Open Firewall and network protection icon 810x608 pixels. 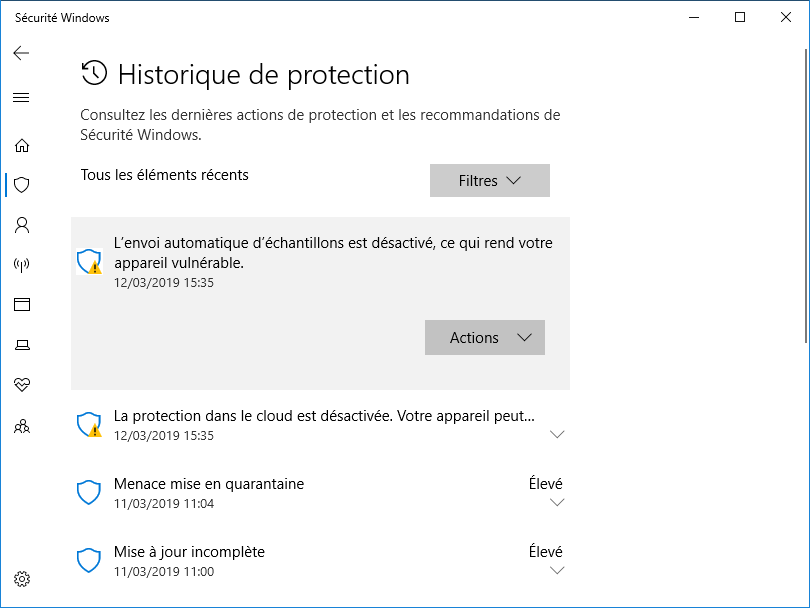[x=22, y=264]
